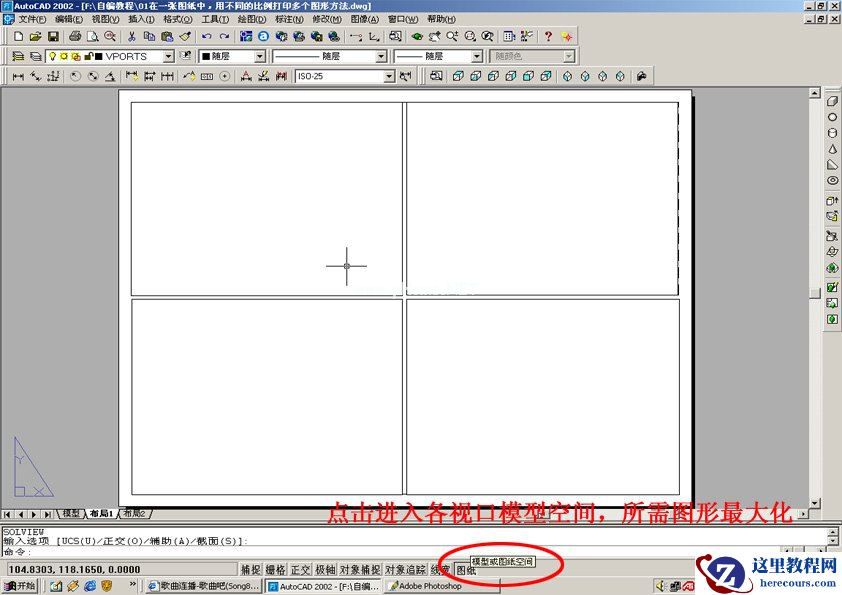Click the AutoCAD 2002 taskbar button
This screenshot has width=842, height=595.
tap(323, 586)
